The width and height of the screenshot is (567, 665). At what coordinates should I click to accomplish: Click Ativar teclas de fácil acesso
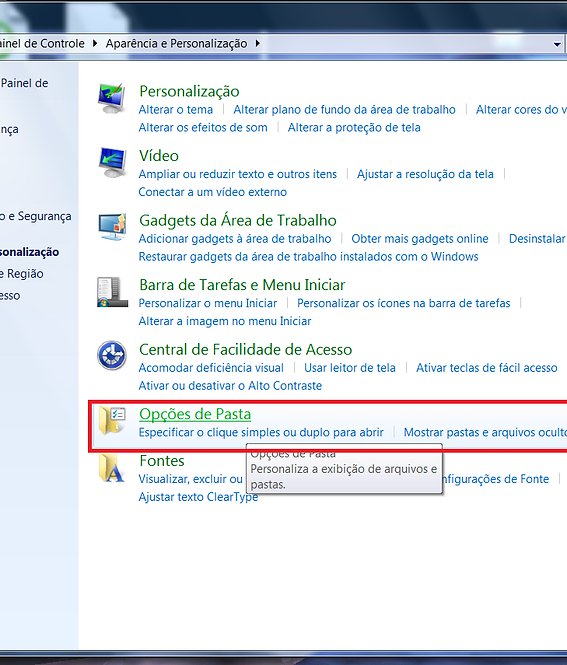[x=487, y=367]
